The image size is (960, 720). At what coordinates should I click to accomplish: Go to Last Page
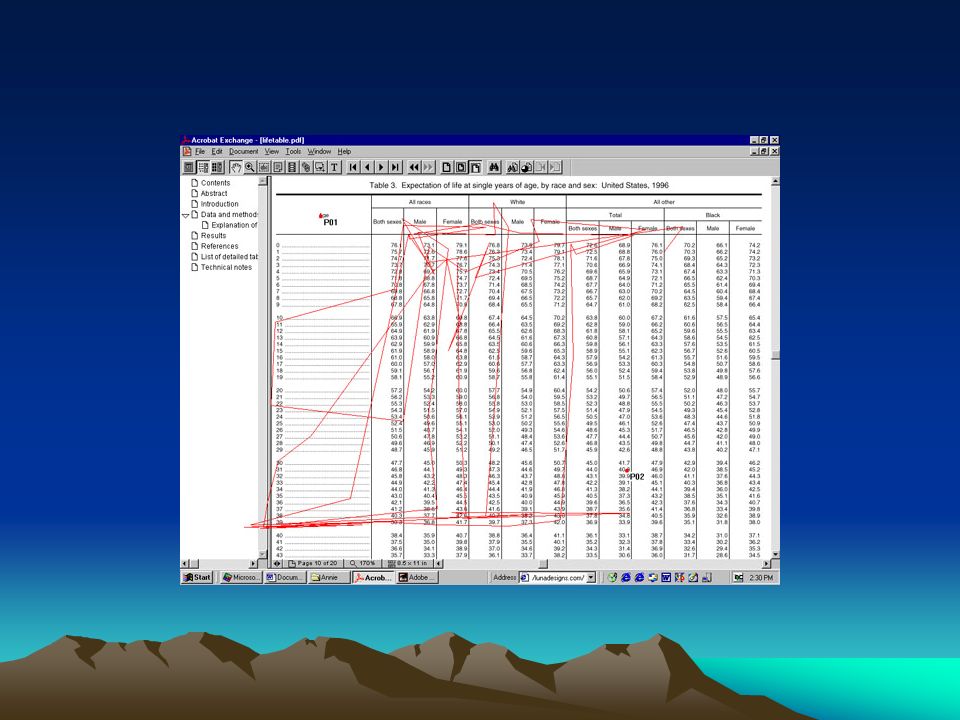click(x=395, y=167)
